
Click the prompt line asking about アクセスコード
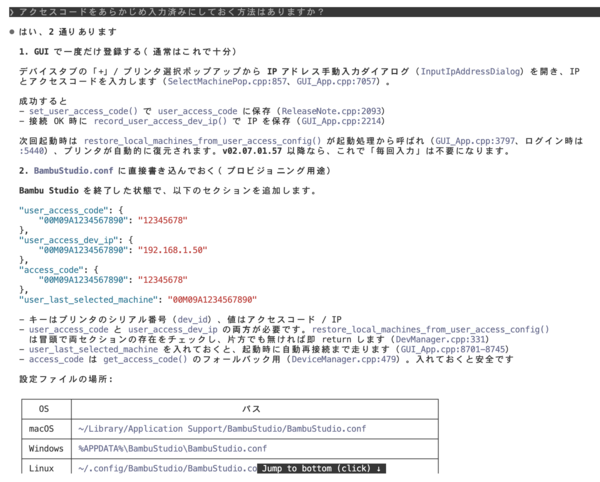click(x=305, y=12)
